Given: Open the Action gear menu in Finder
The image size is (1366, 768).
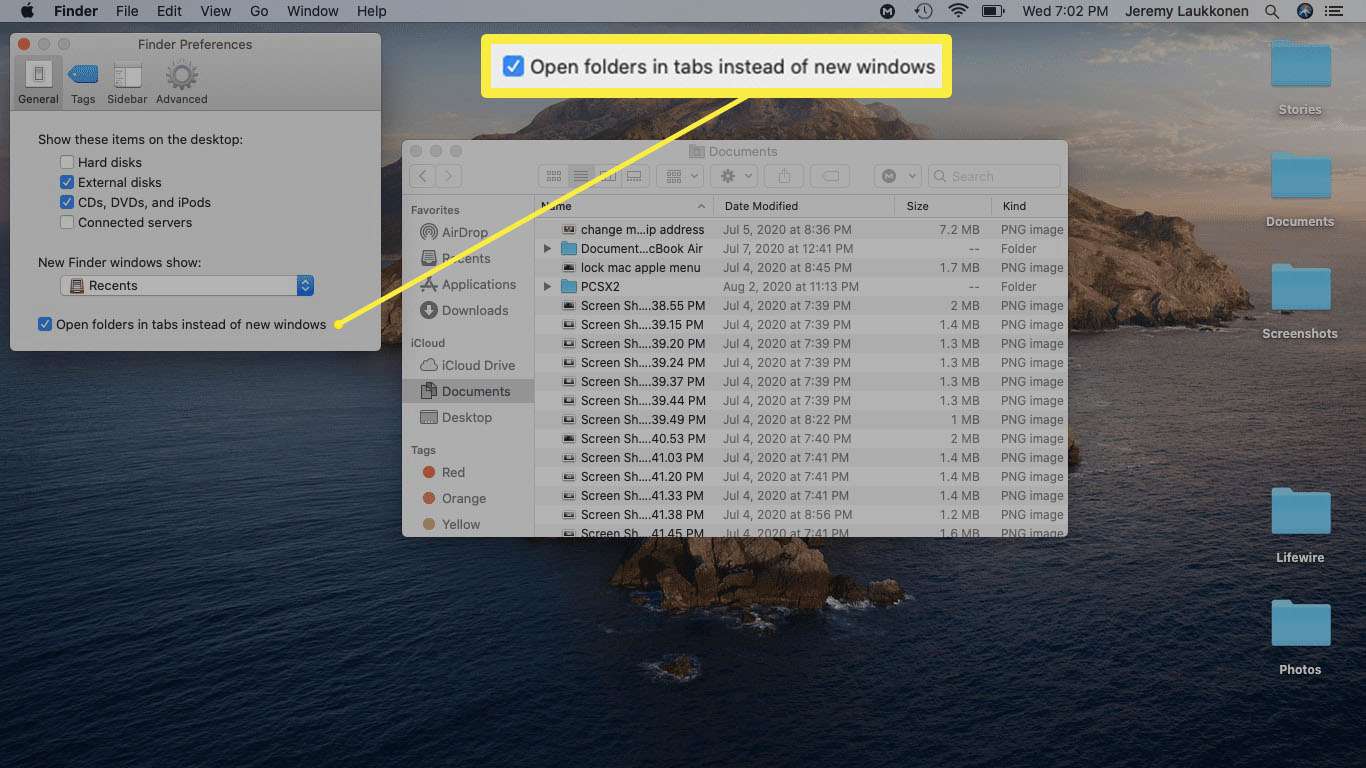Looking at the screenshot, I should pos(736,176).
